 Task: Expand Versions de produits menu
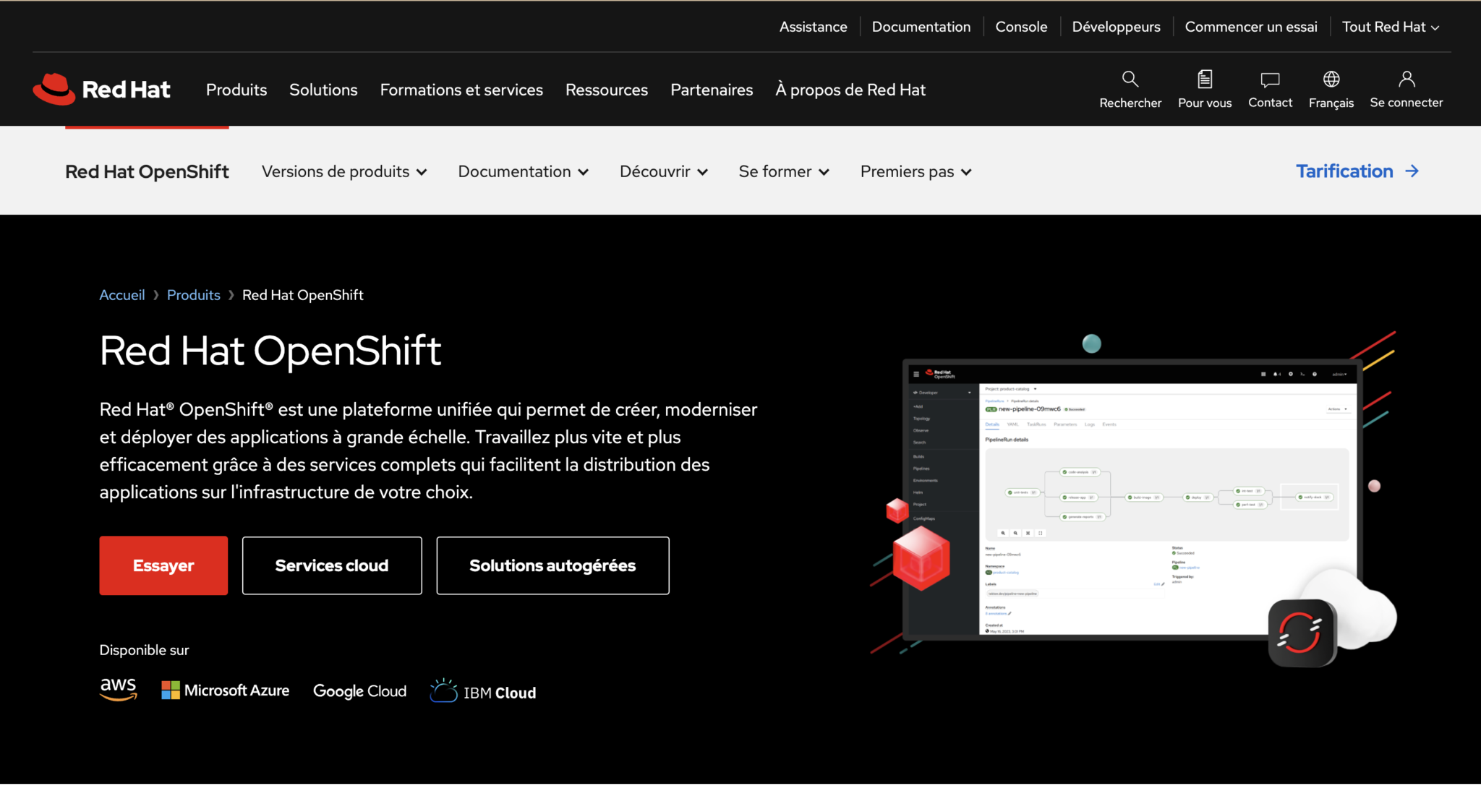344,171
